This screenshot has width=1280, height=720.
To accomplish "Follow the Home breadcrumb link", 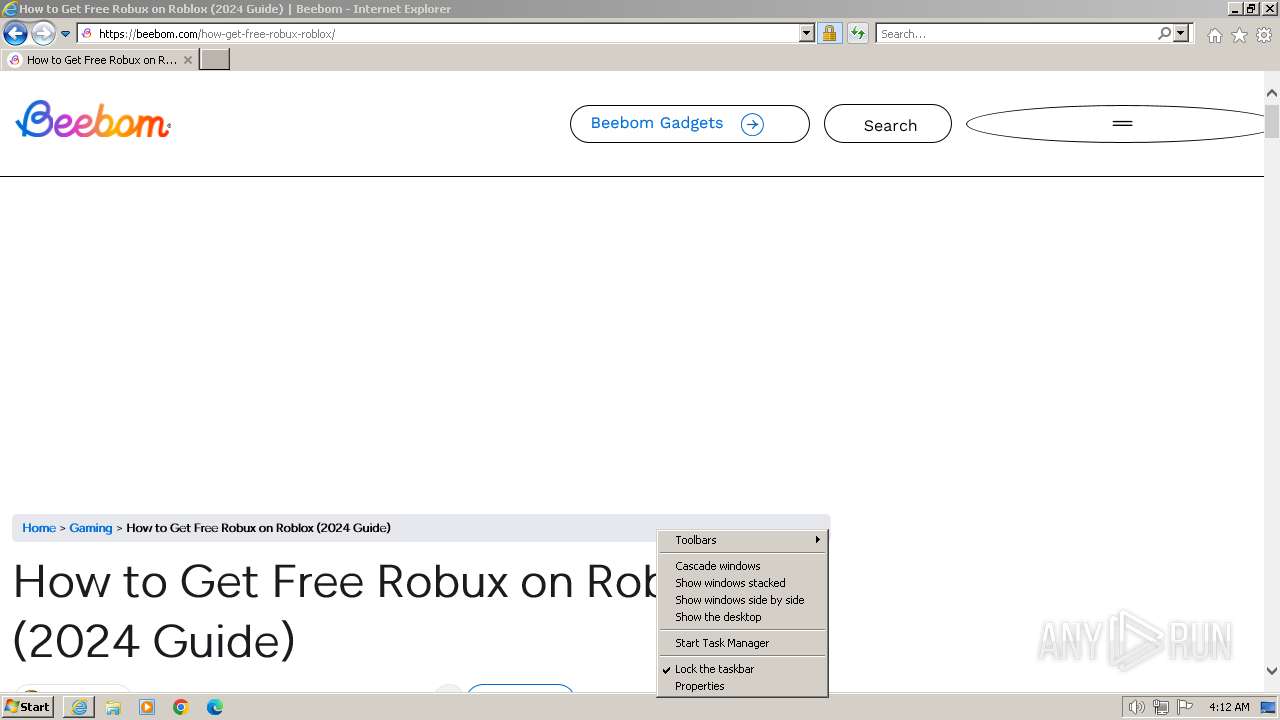I will point(39,528).
